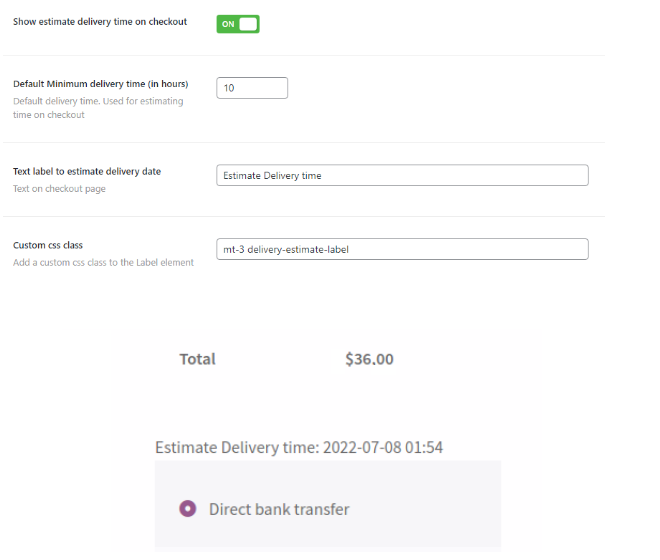Click the "Estimate Delivery time:" checkout text
The height and width of the screenshot is (560, 660).
pyautogui.click(x=236, y=447)
